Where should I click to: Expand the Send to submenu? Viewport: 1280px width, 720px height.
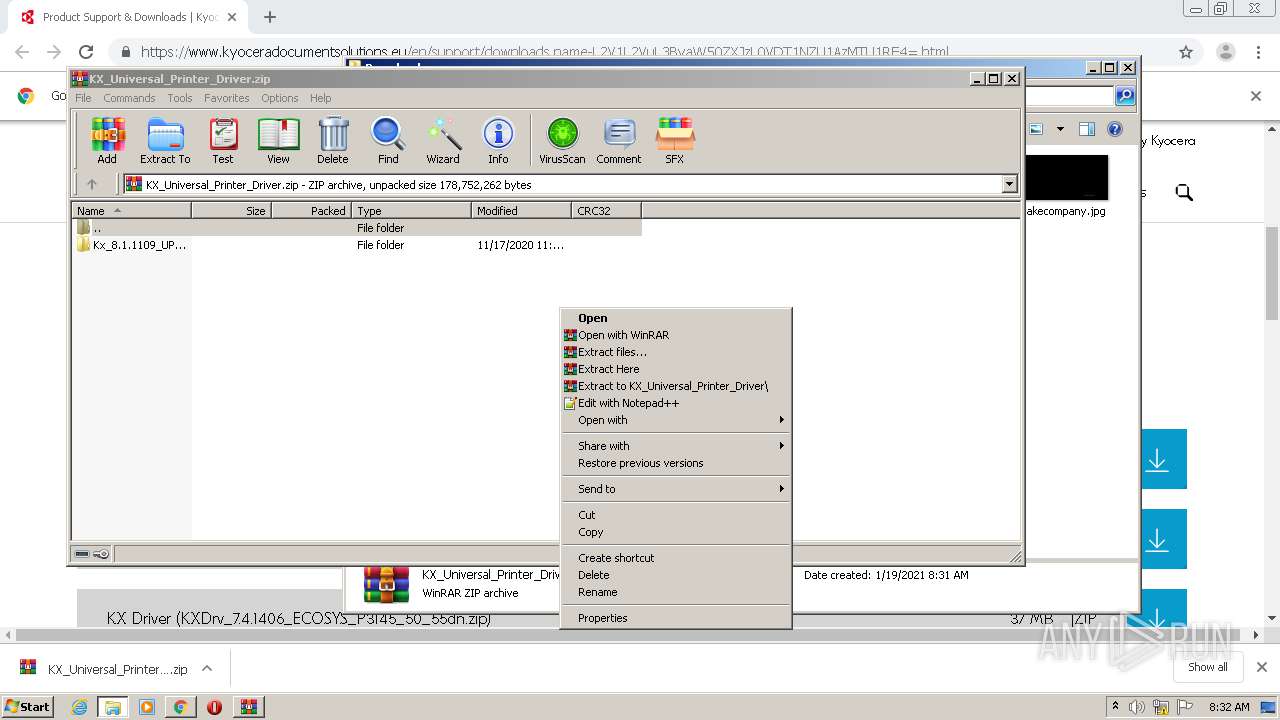675,489
